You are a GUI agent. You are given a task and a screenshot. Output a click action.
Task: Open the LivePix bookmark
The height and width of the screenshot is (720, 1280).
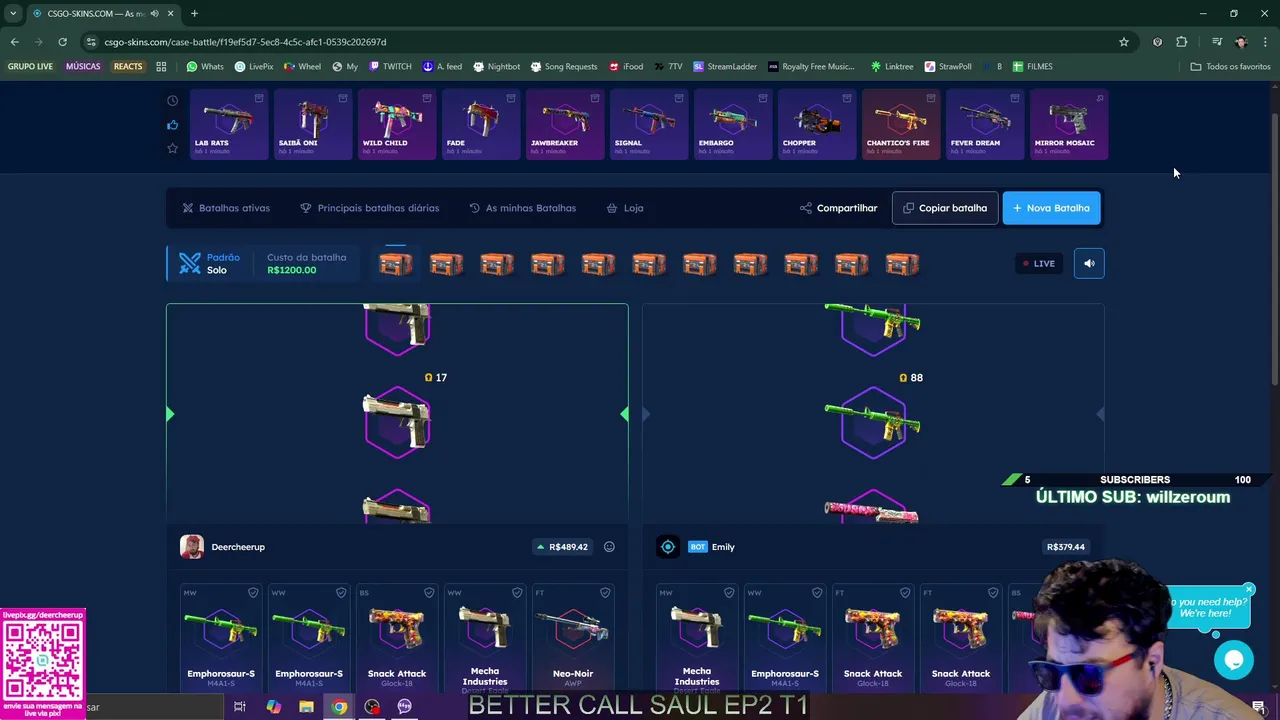(x=254, y=67)
